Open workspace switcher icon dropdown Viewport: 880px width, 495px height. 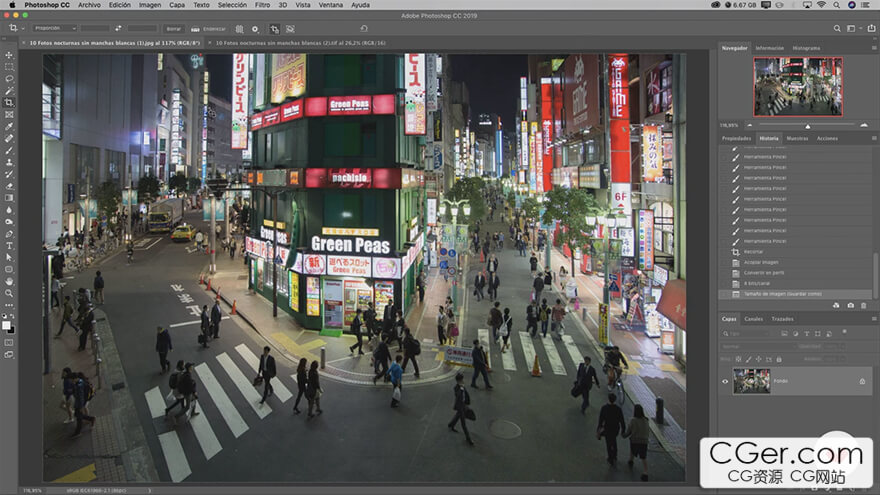tap(852, 28)
